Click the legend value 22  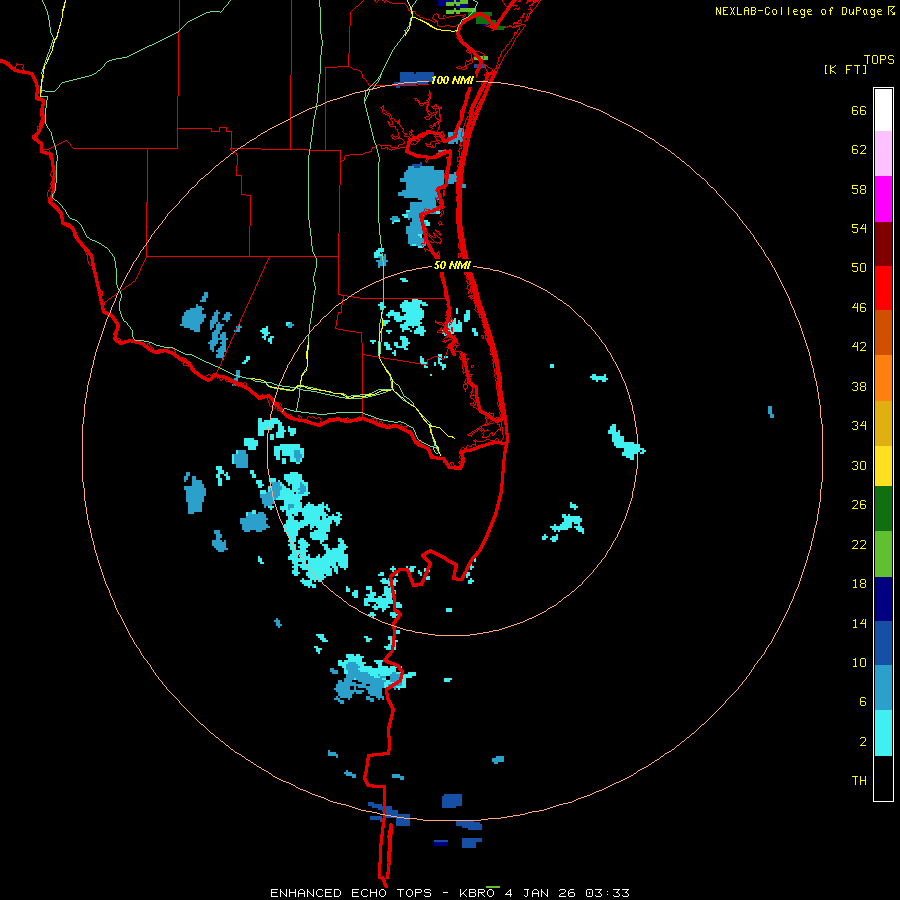tap(859, 545)
